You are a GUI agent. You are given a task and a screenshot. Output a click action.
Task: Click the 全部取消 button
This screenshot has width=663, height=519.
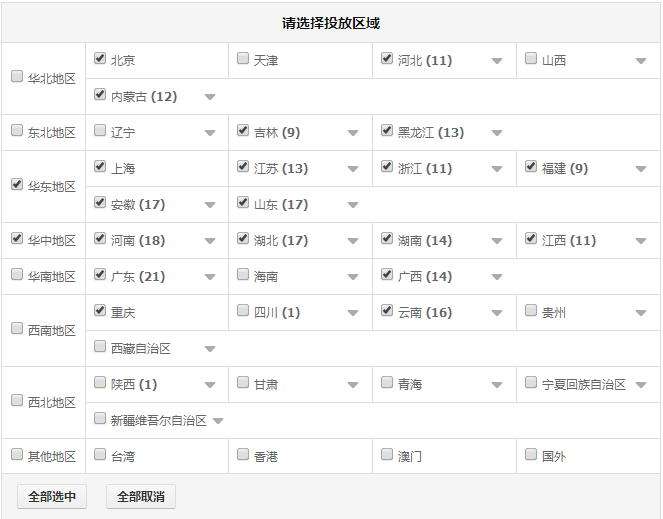click(141, 497)
